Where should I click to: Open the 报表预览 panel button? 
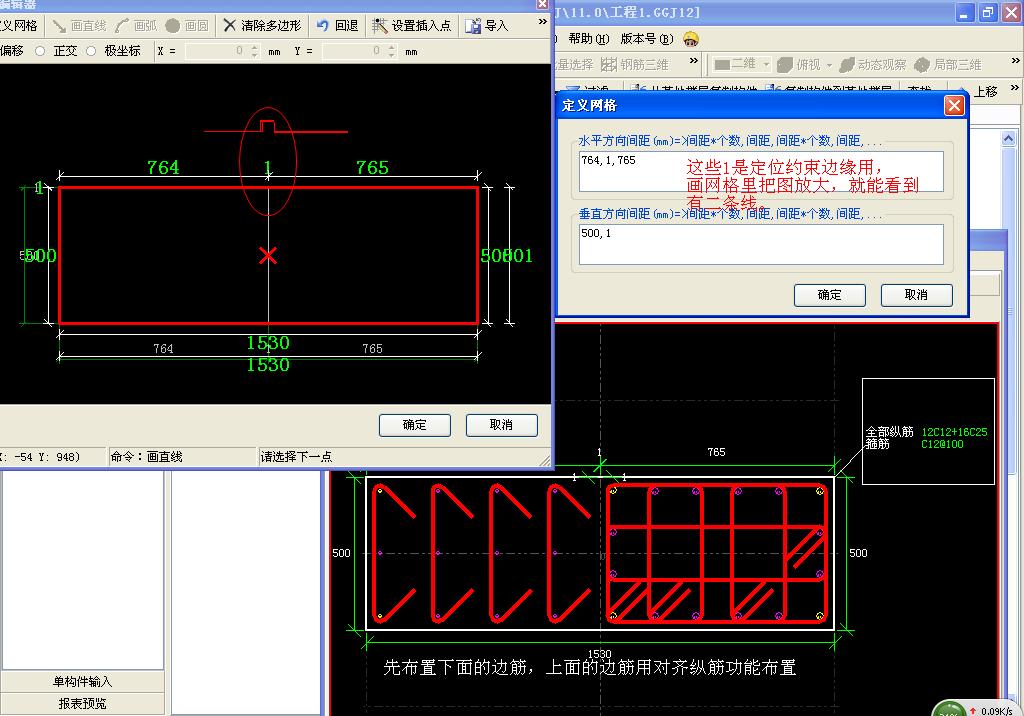(82, 704)
